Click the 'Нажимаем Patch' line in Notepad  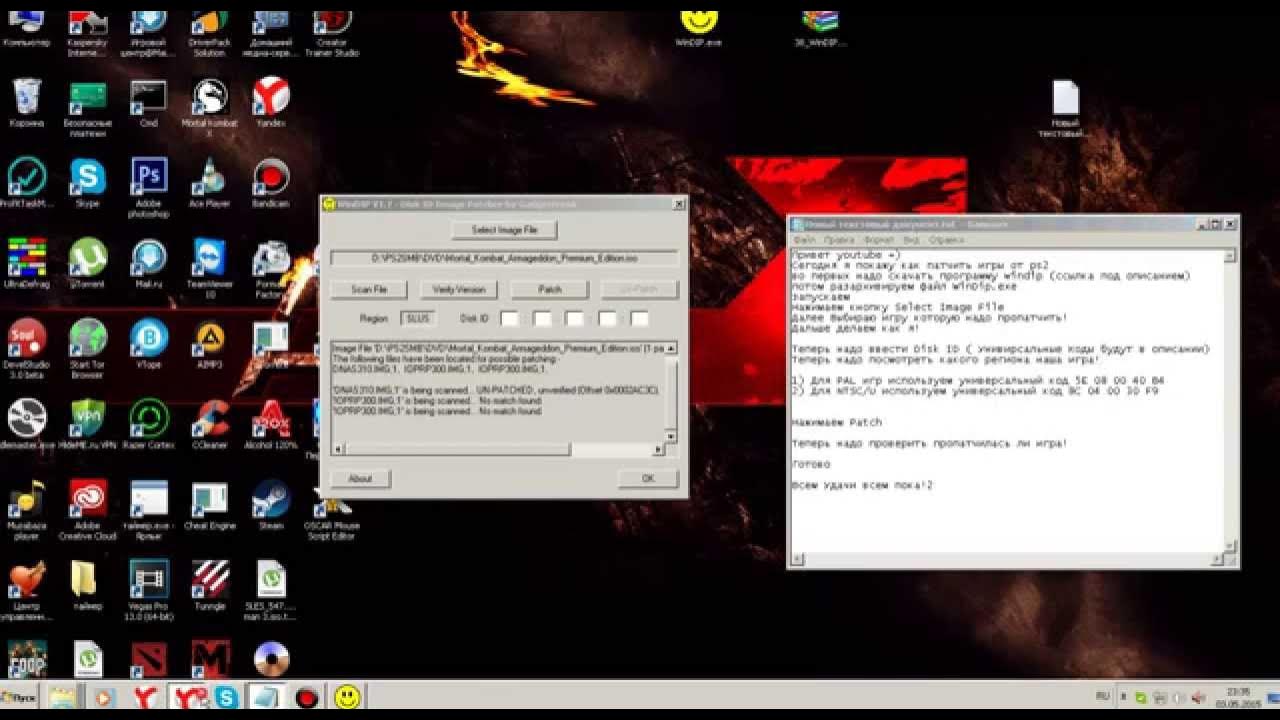point(837,422)
